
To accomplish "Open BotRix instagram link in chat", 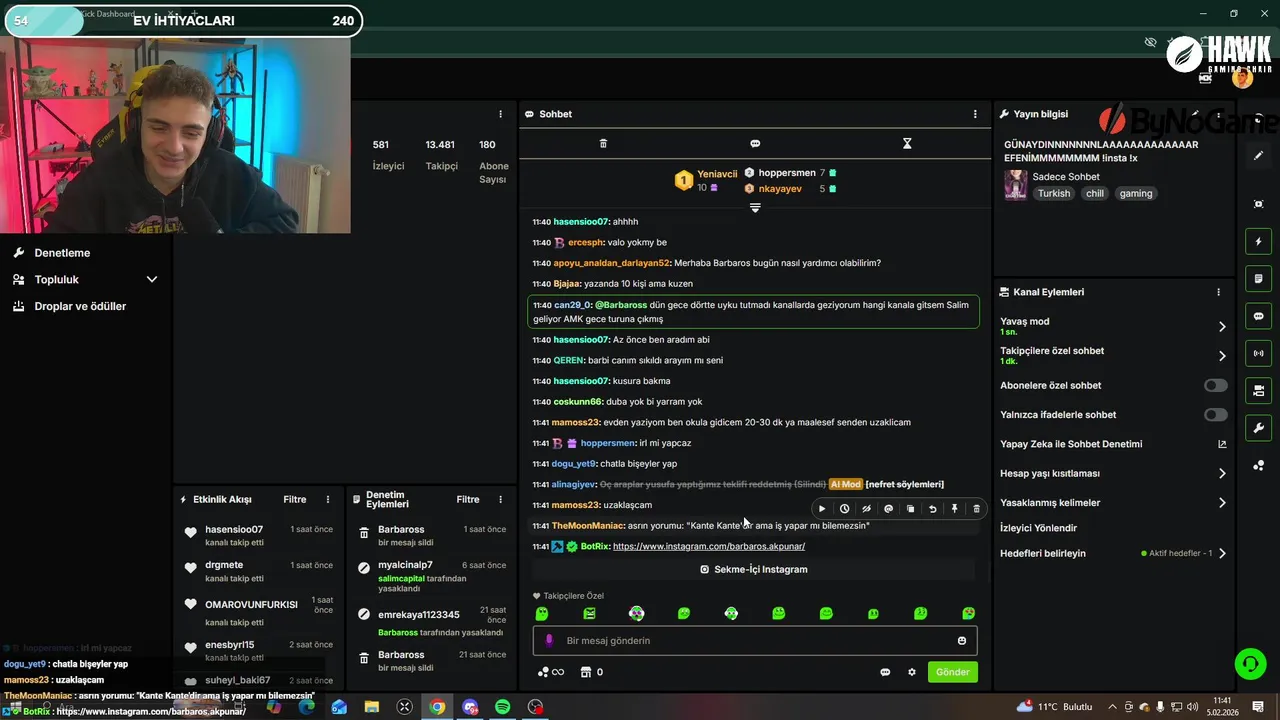I will click(709, 547).
